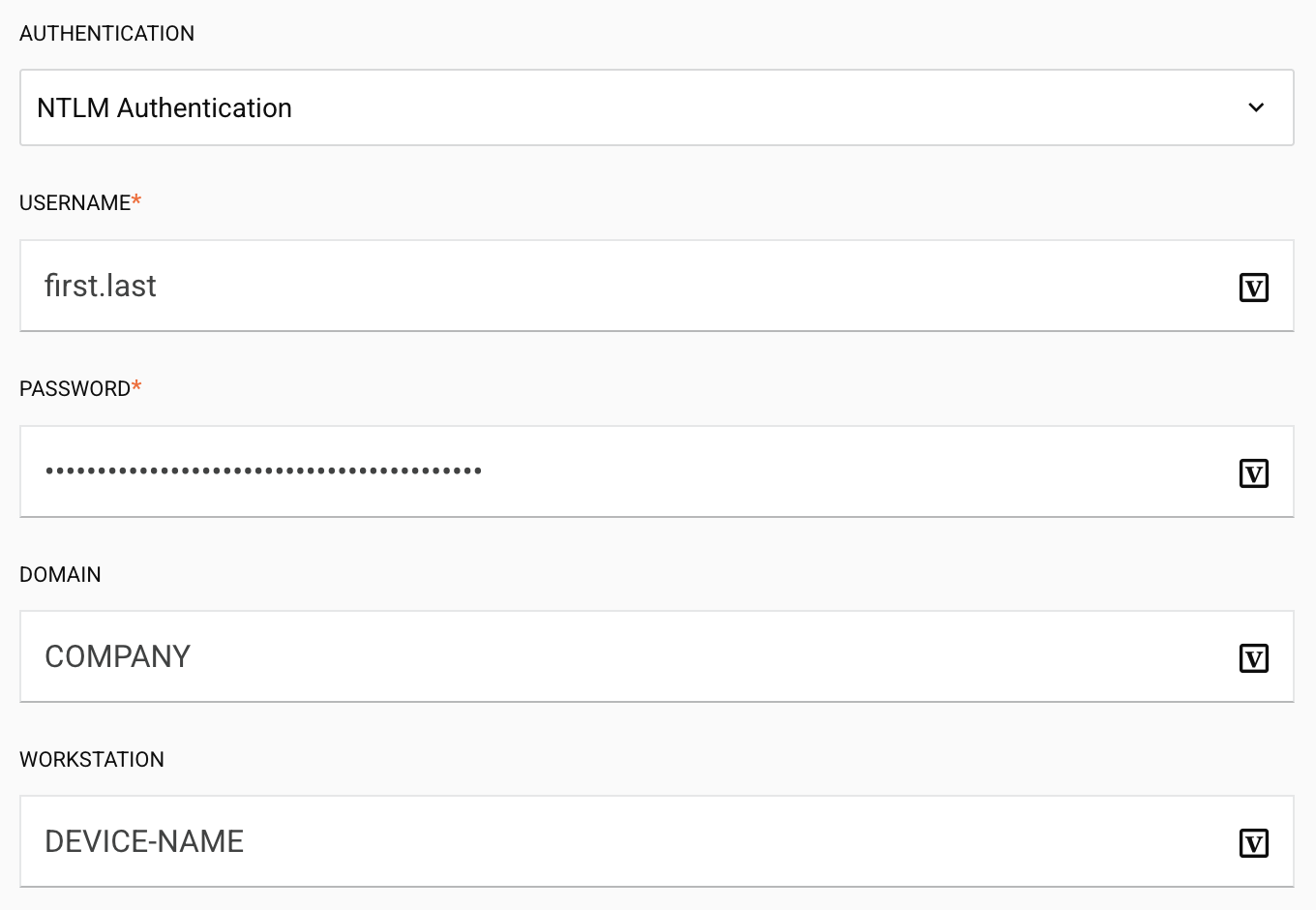Click the WORKSTATION field label
This screenshot has width=1316, height=910.
tap(92, 760)
